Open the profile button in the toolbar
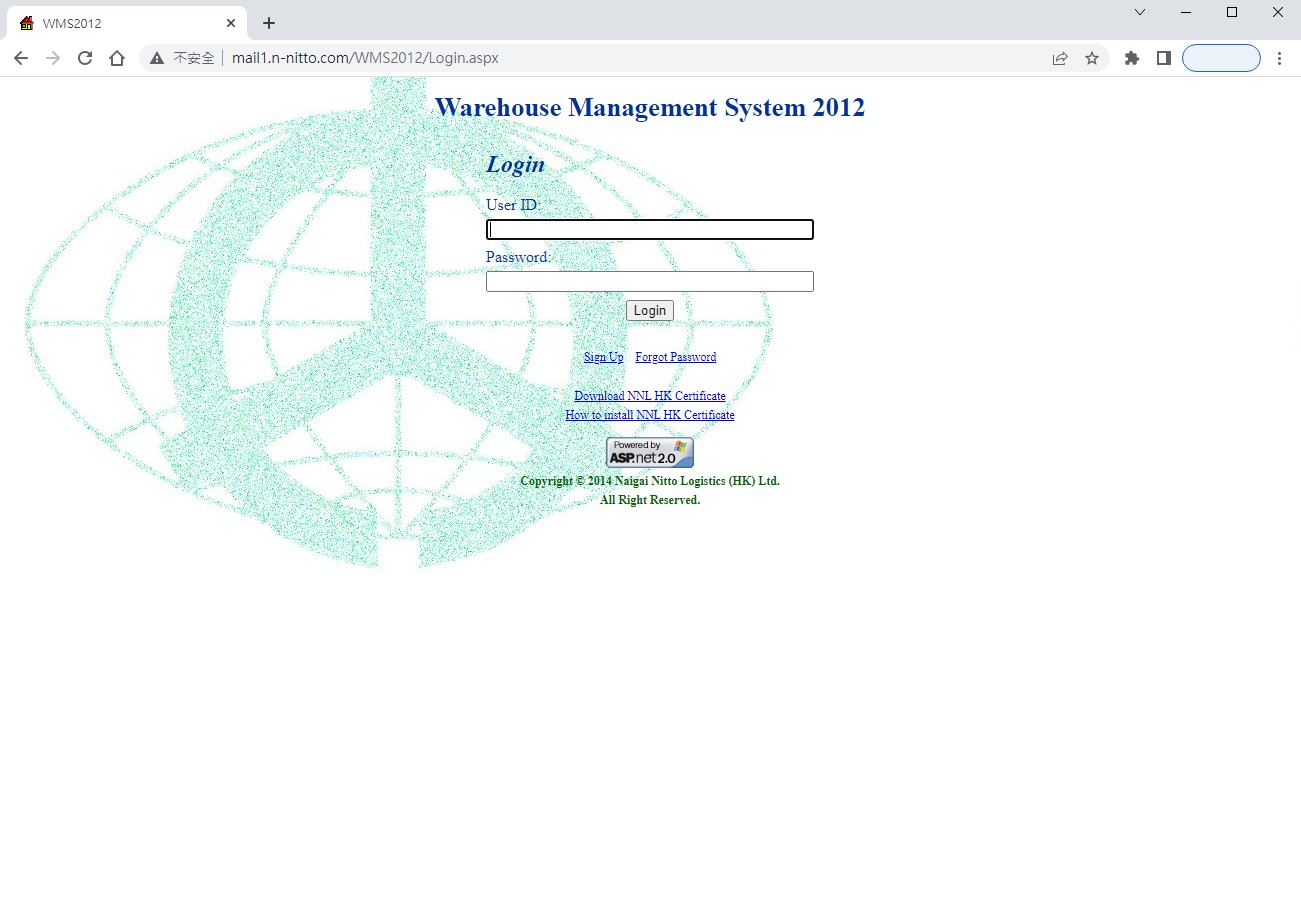 [1221, 58]
